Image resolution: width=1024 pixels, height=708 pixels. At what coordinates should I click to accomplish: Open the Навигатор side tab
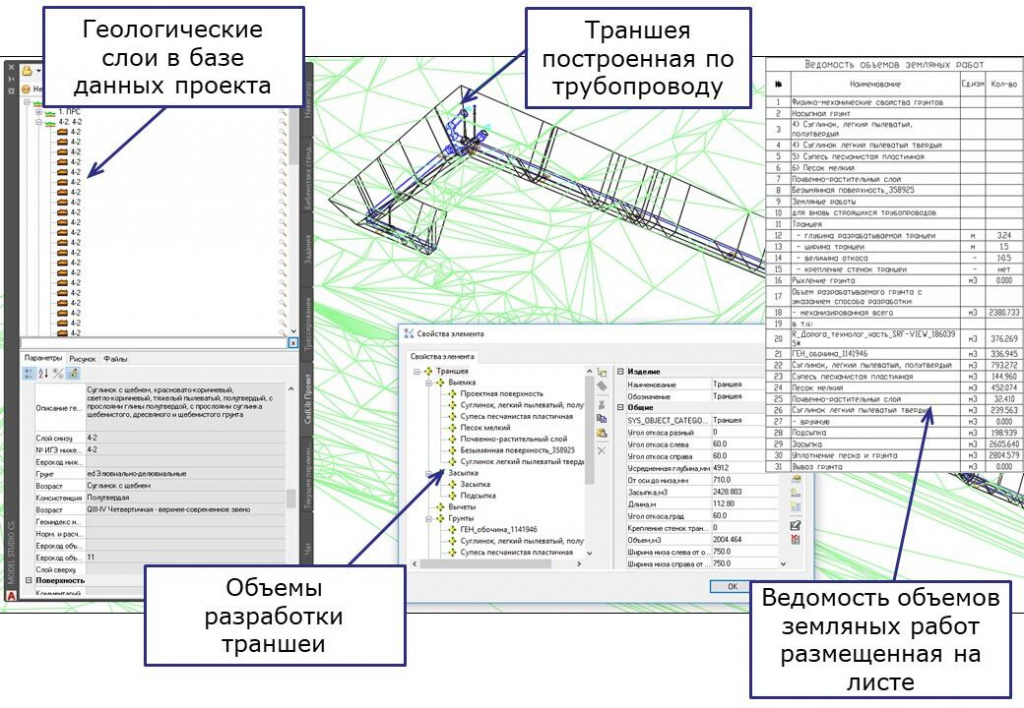[x=308, y=99]
